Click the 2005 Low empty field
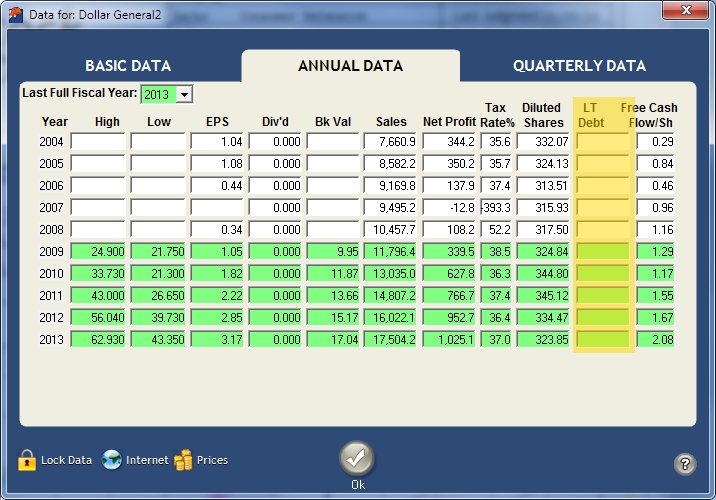 coord(158,163)
